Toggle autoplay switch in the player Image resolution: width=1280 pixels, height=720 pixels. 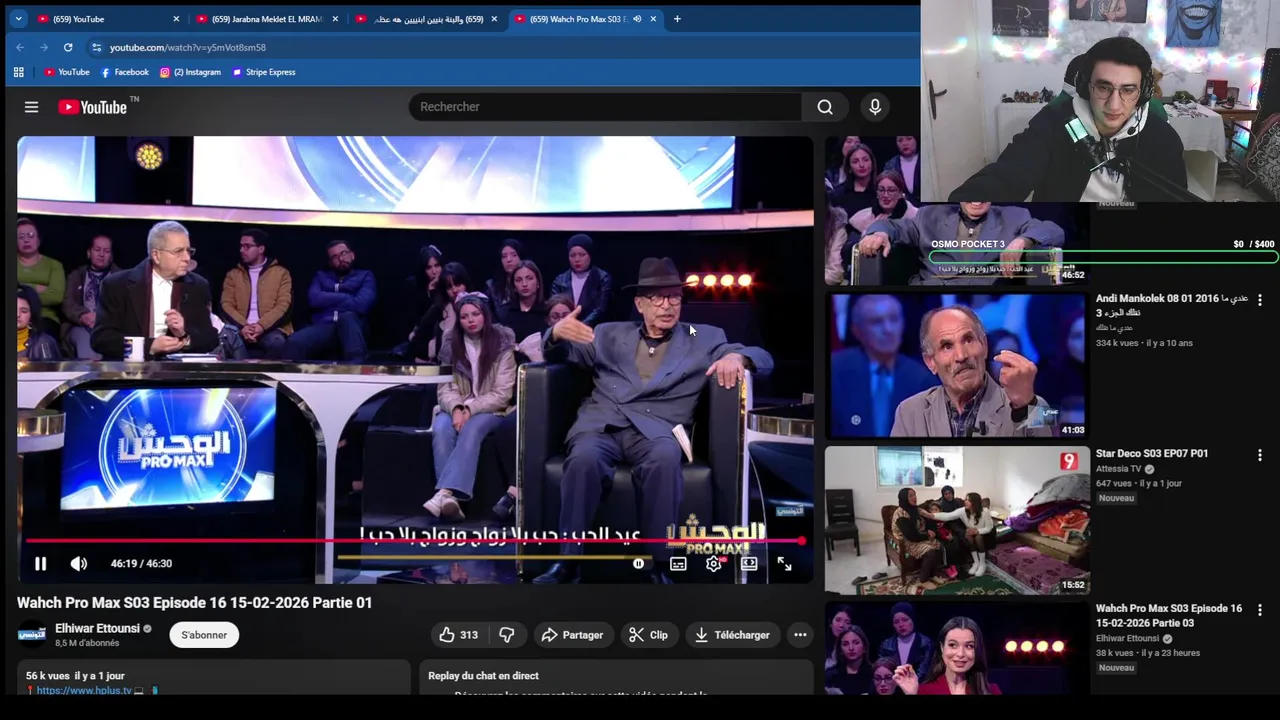(x=639, y=564)
